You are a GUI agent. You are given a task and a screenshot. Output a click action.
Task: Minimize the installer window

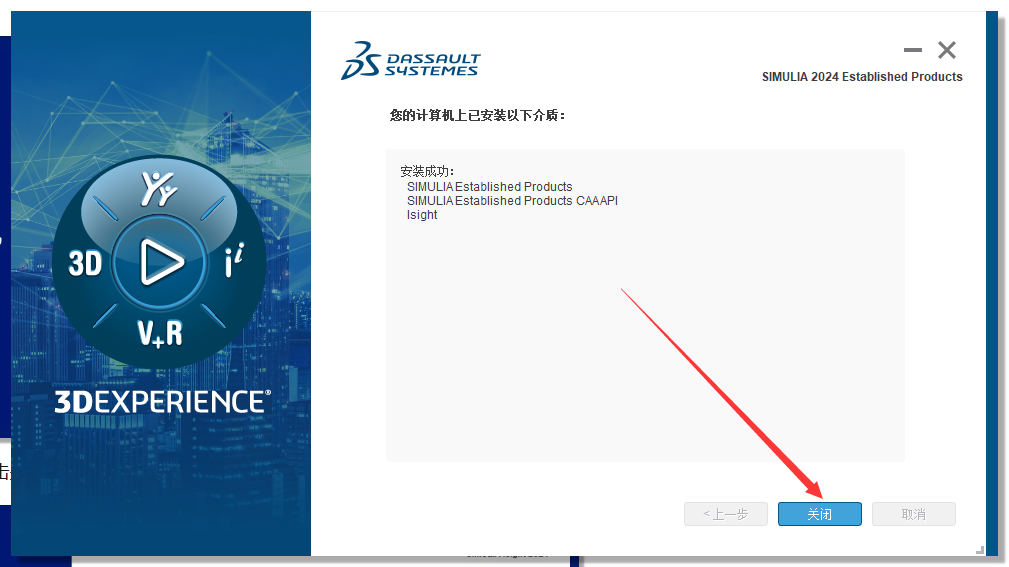[912, 50]
